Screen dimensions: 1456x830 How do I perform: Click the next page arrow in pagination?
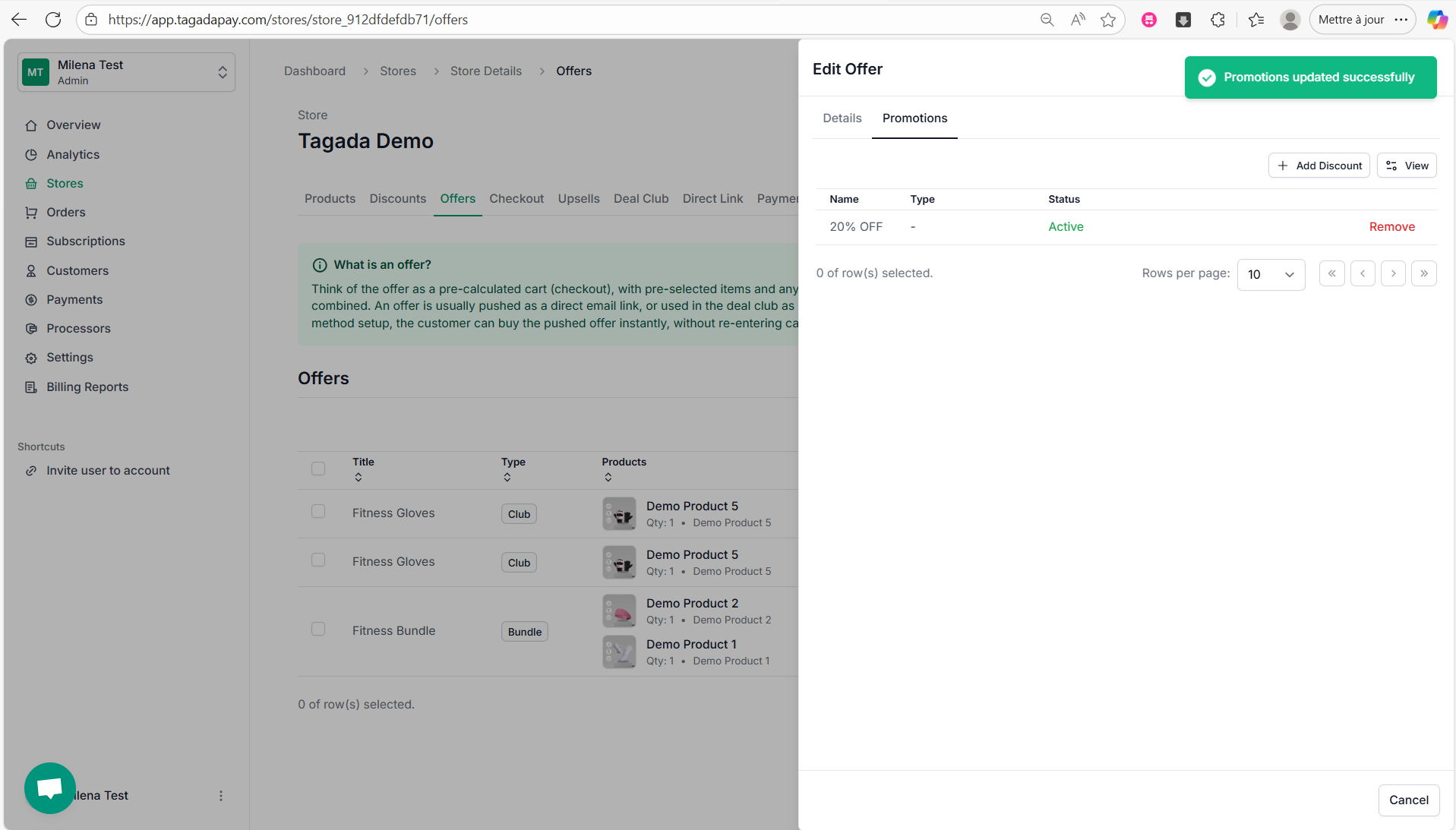click(1393, 273)
